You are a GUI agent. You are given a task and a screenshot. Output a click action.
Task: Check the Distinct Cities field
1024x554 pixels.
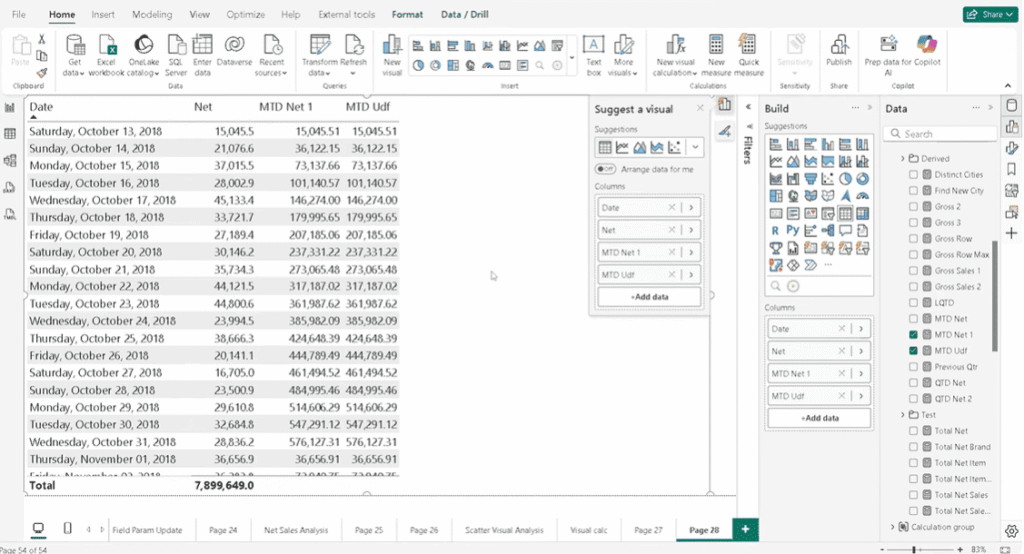click(x=913, y=174)
